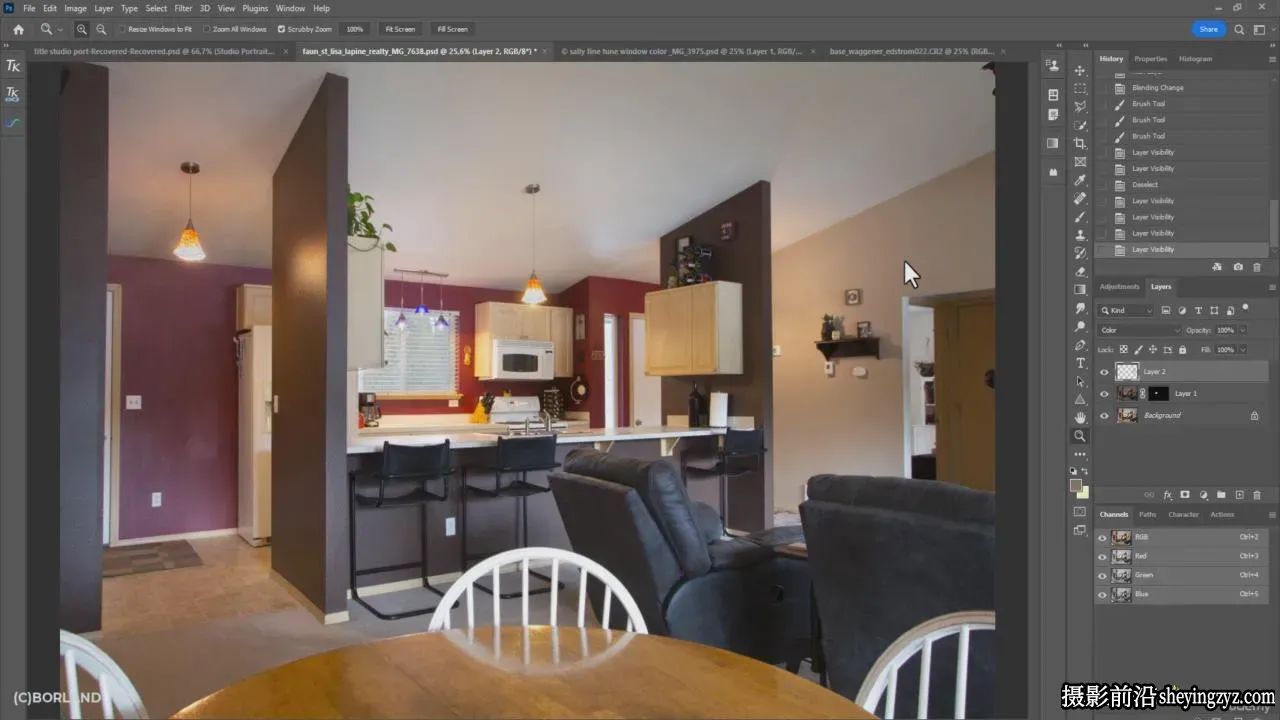Toggle Blue channel visibility
Viewport: 1280px width, 720px height.
1102,594
